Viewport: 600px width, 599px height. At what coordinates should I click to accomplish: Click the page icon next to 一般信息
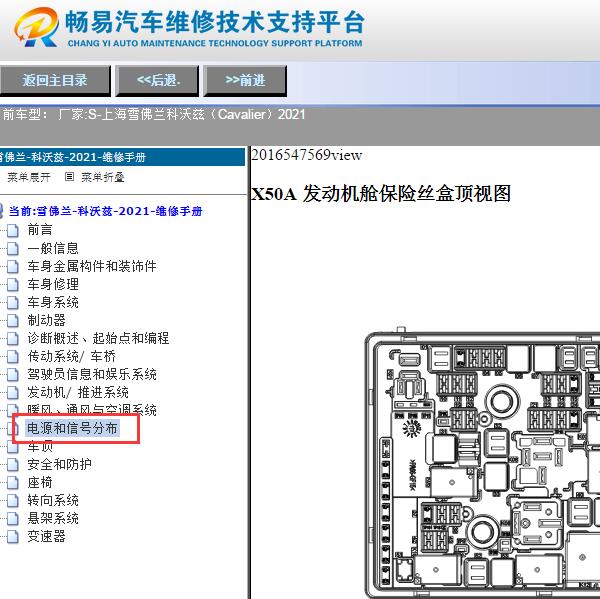pyautogui.click(x=13, y=248)
